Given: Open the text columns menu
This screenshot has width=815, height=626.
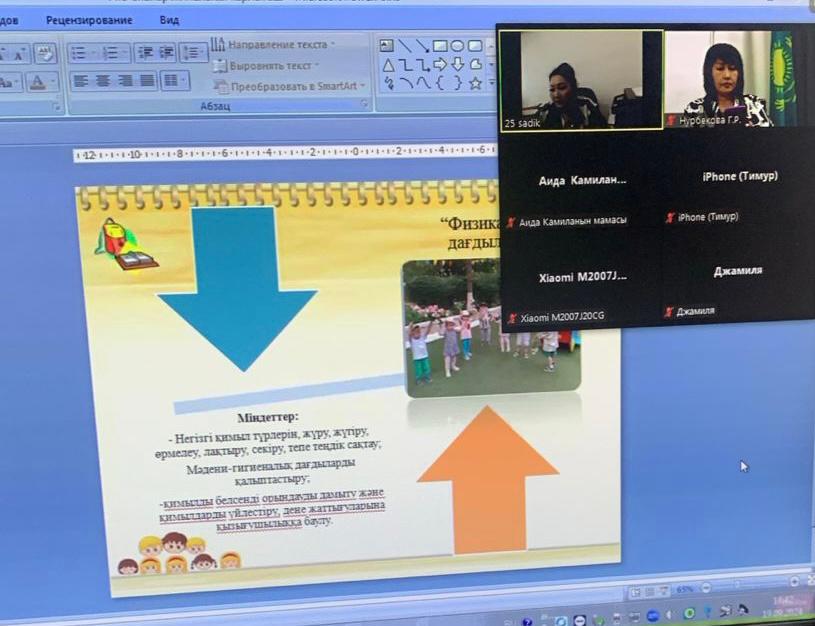Looking at the screenshot, I should click(x=175, y=81).
